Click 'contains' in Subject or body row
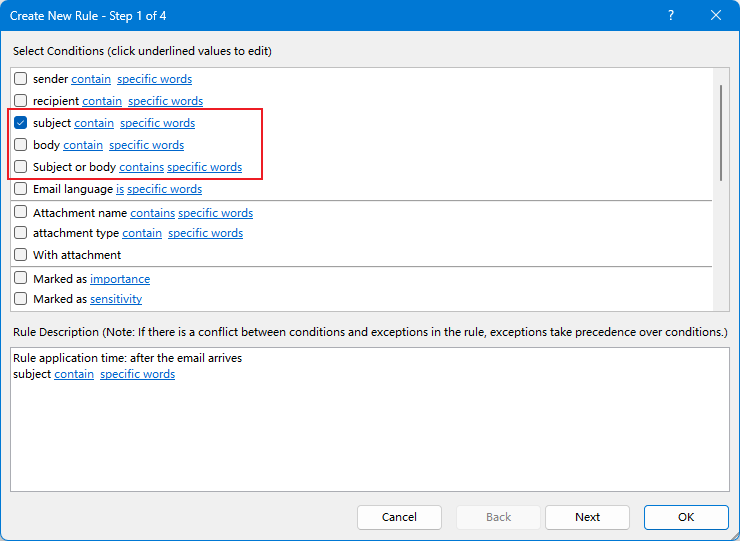Image resolution: width=740 pixels, height=541 pixels. 142,167
